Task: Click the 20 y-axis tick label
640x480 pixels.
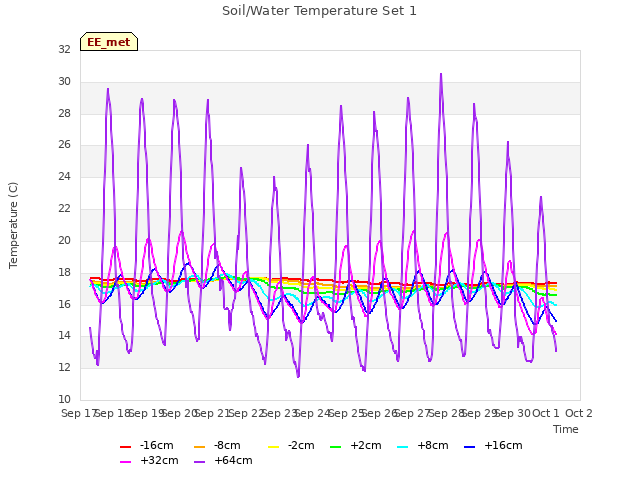Action: tap(64, 240)
